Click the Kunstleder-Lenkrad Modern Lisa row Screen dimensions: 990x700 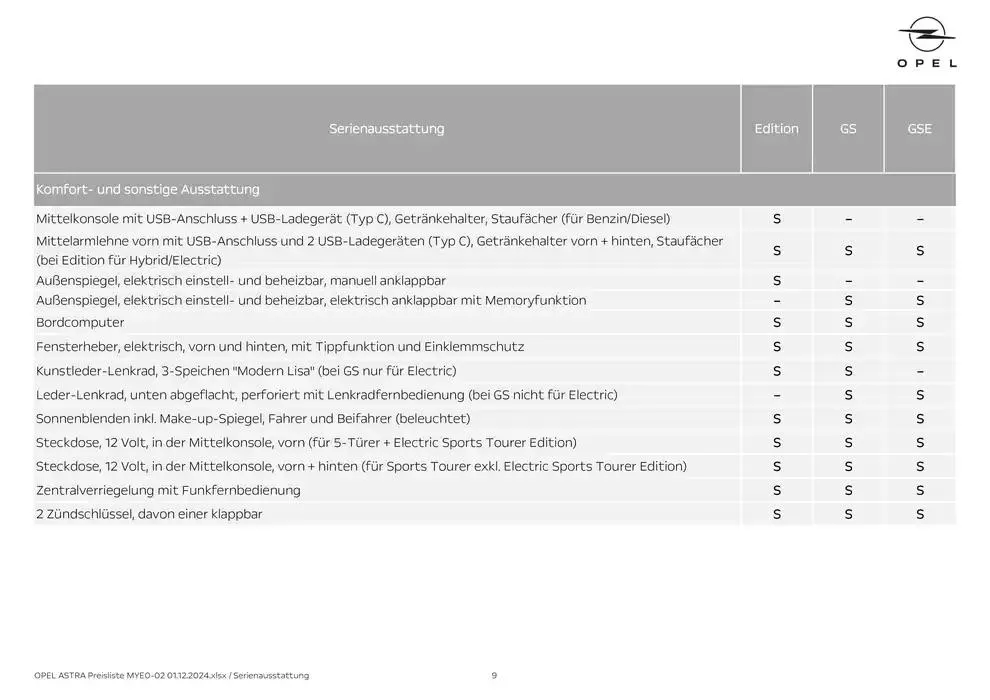click(x=246, y=371)
